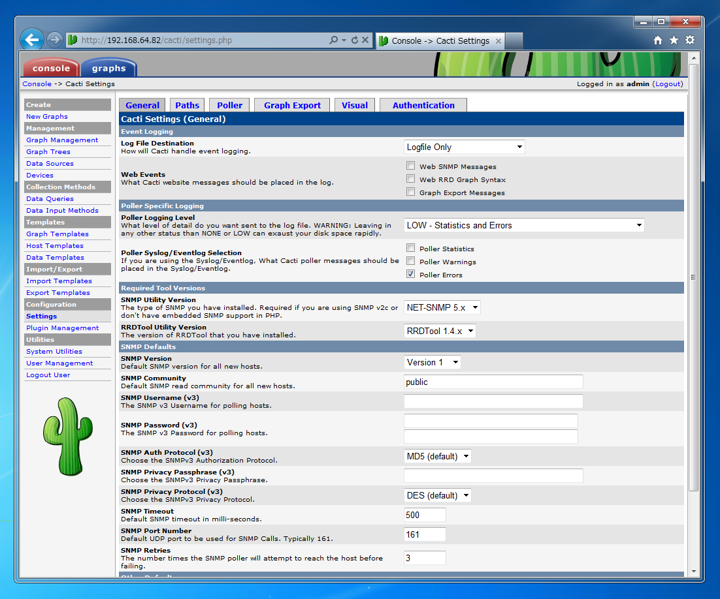Click the blank new tab button
720x599 pixels.
click(514, 40)
